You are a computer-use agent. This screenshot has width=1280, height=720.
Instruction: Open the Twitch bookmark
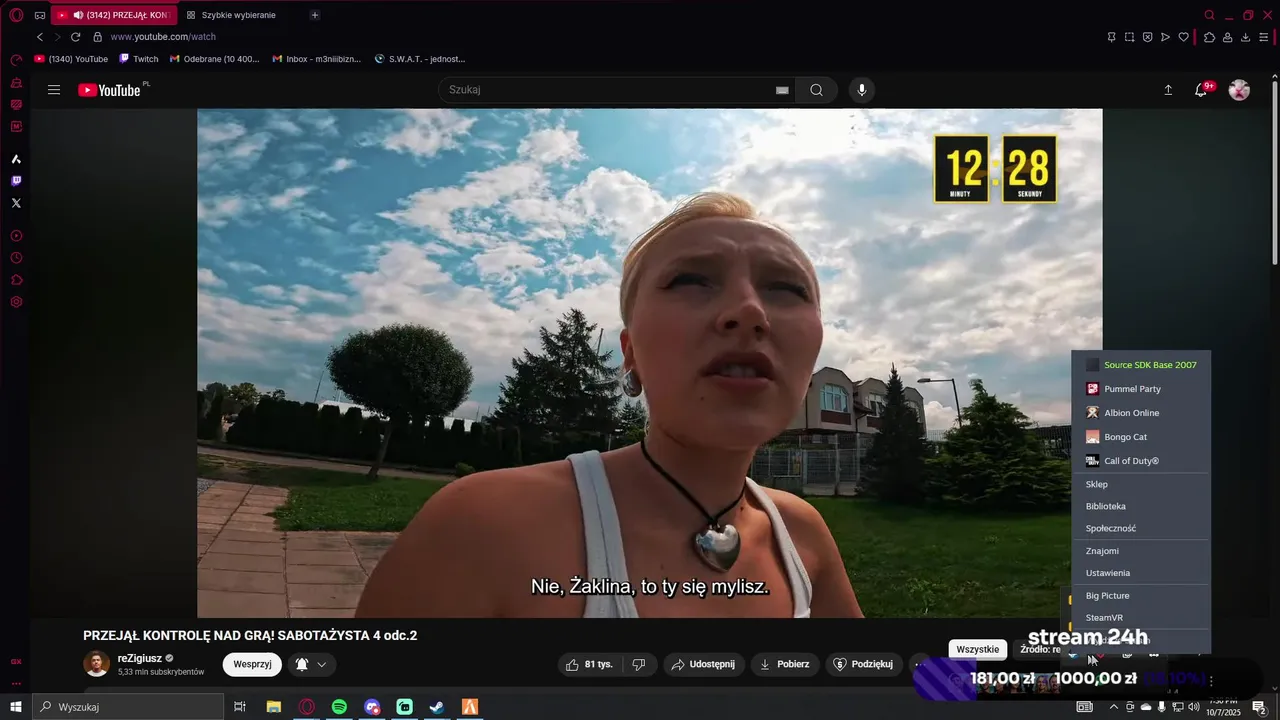tap(139, 59)
